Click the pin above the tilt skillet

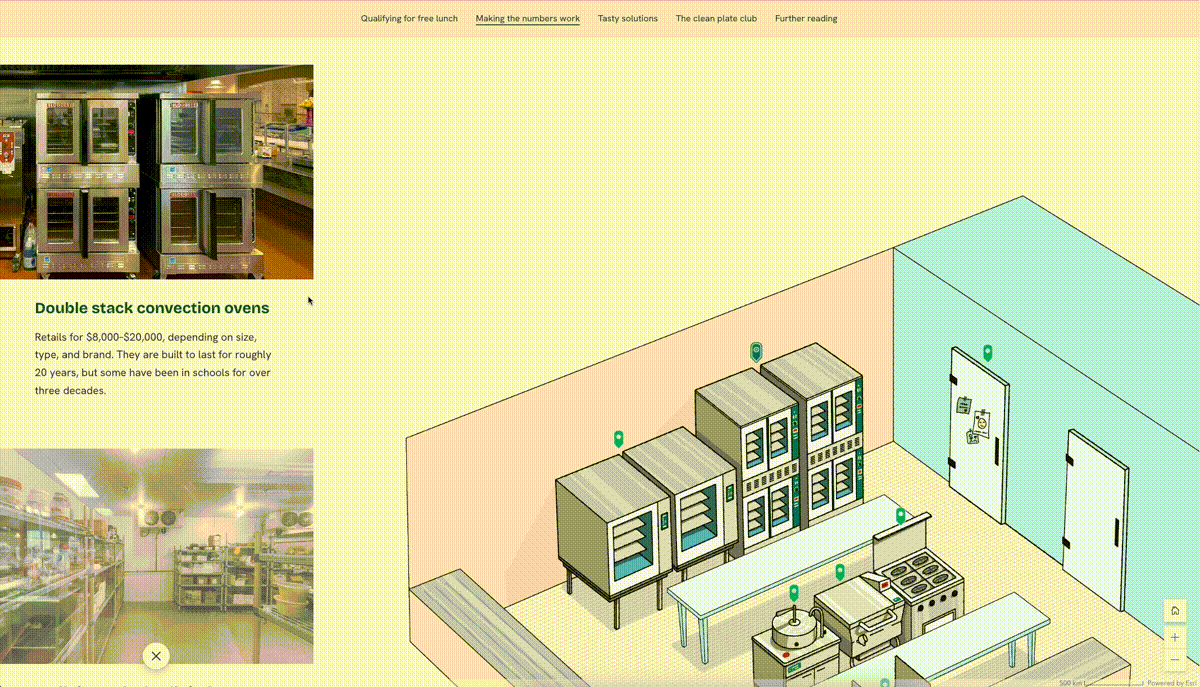click(840, 572)
